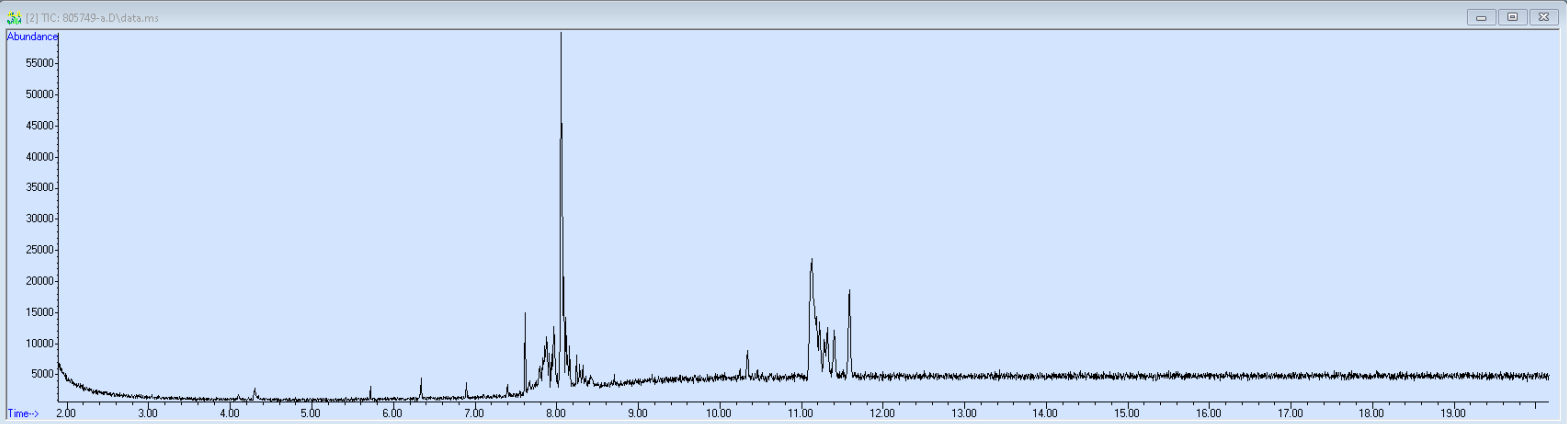Click the time axis label 11.00

coord(801,412)
